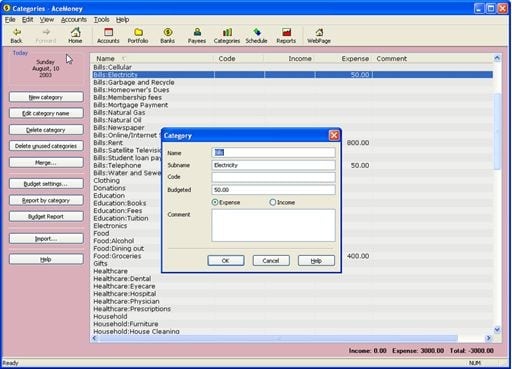Open the Accounts menu
This screenshot has width=512, height=369.
(74, 20)
